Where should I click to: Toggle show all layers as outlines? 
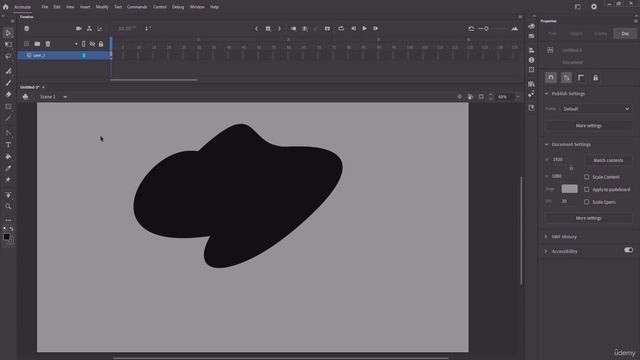84,44
